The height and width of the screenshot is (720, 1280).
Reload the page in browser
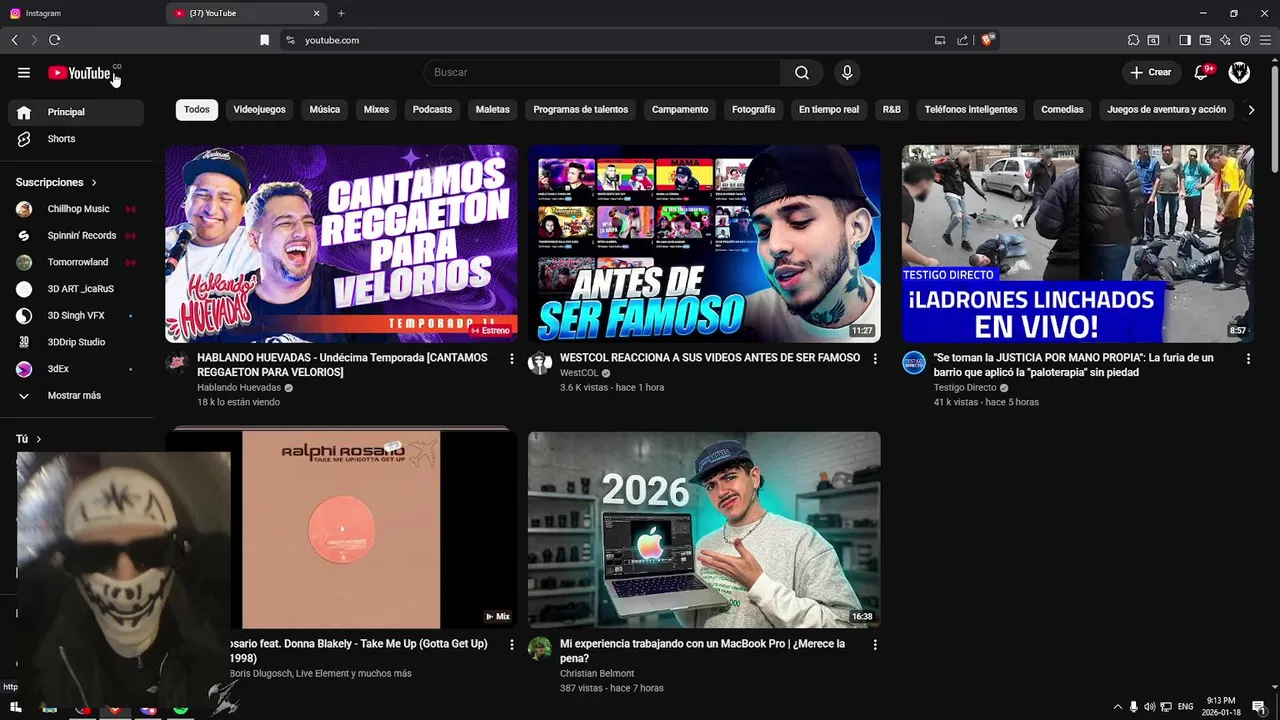click(x=54, y=40)
